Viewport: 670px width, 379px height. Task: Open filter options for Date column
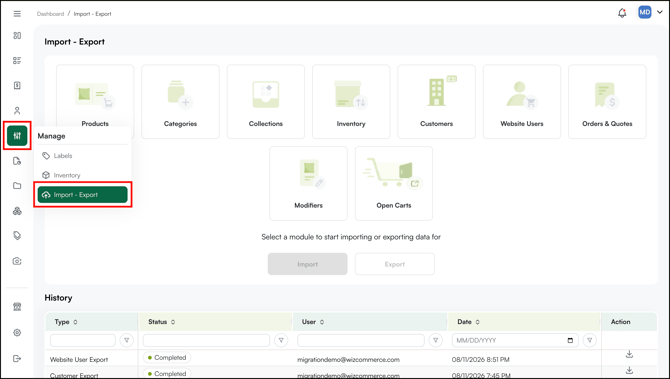[x=590, y=340]
